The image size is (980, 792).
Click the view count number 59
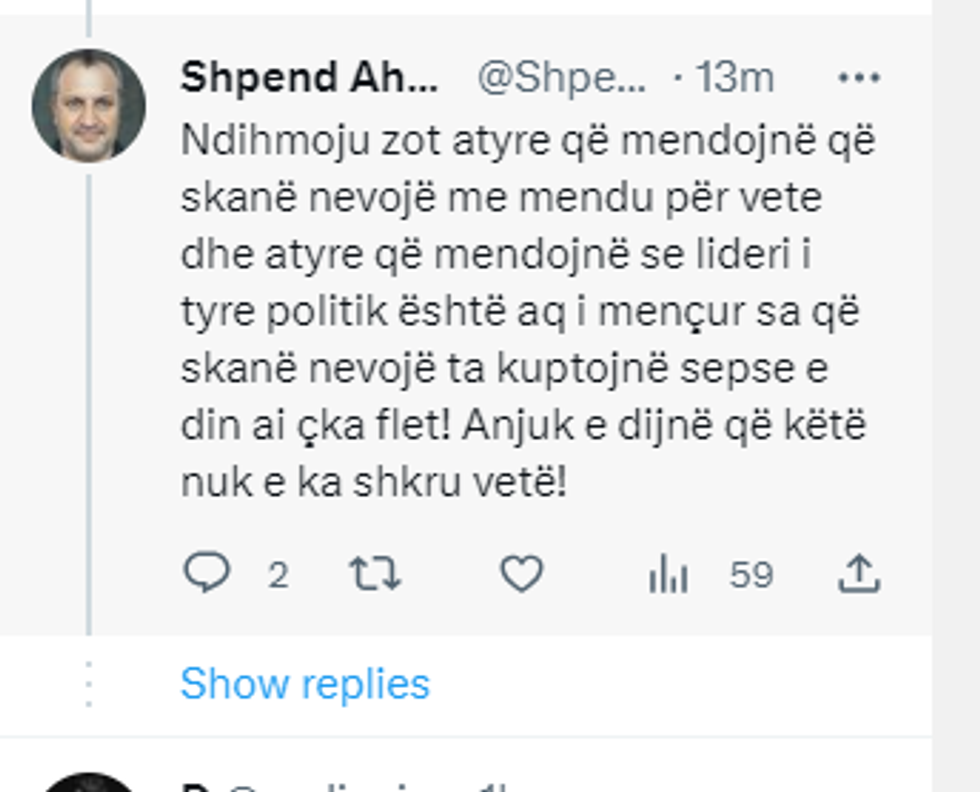[751, 575]
